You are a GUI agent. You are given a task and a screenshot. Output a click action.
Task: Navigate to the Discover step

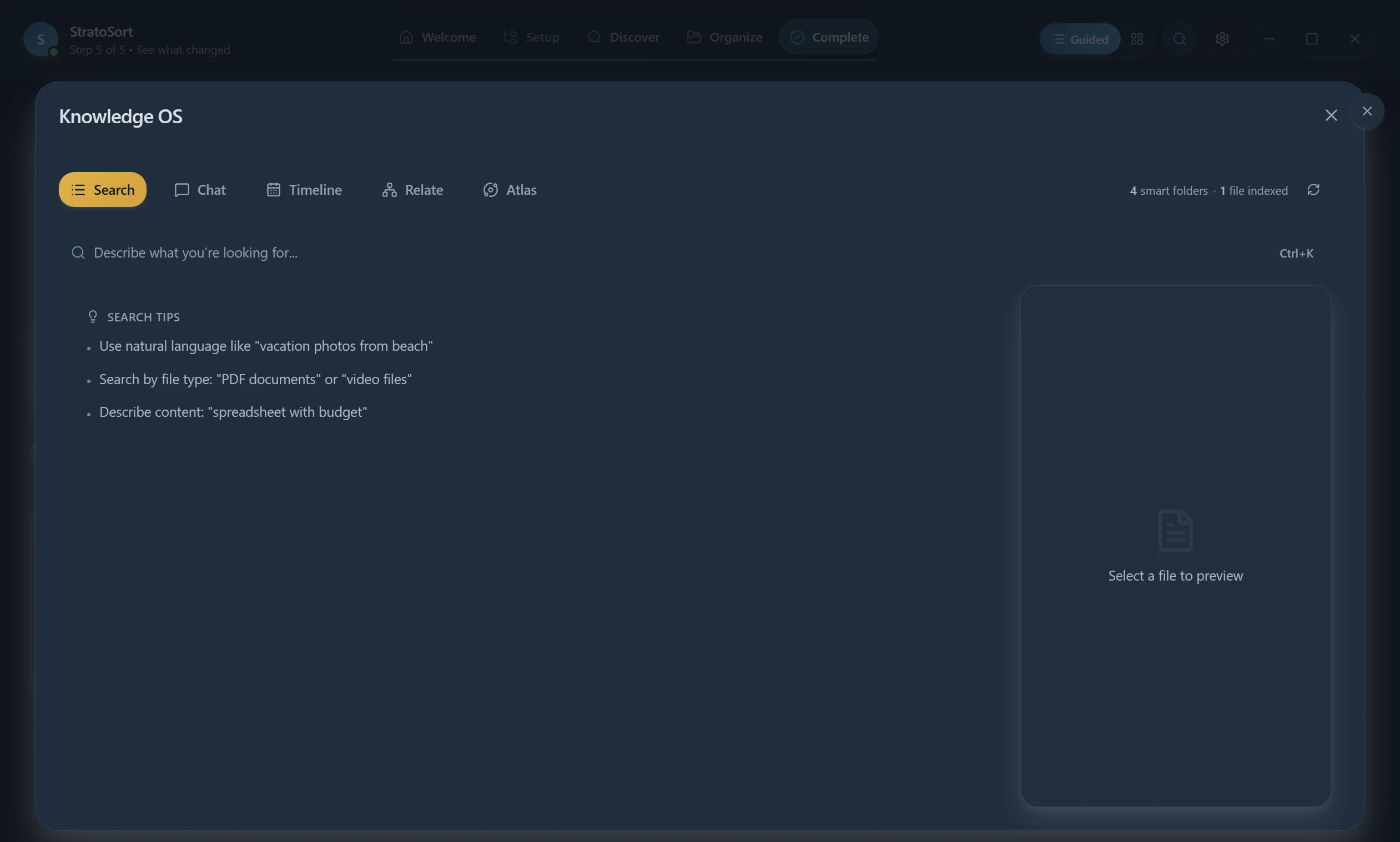[x=623, y=37]
